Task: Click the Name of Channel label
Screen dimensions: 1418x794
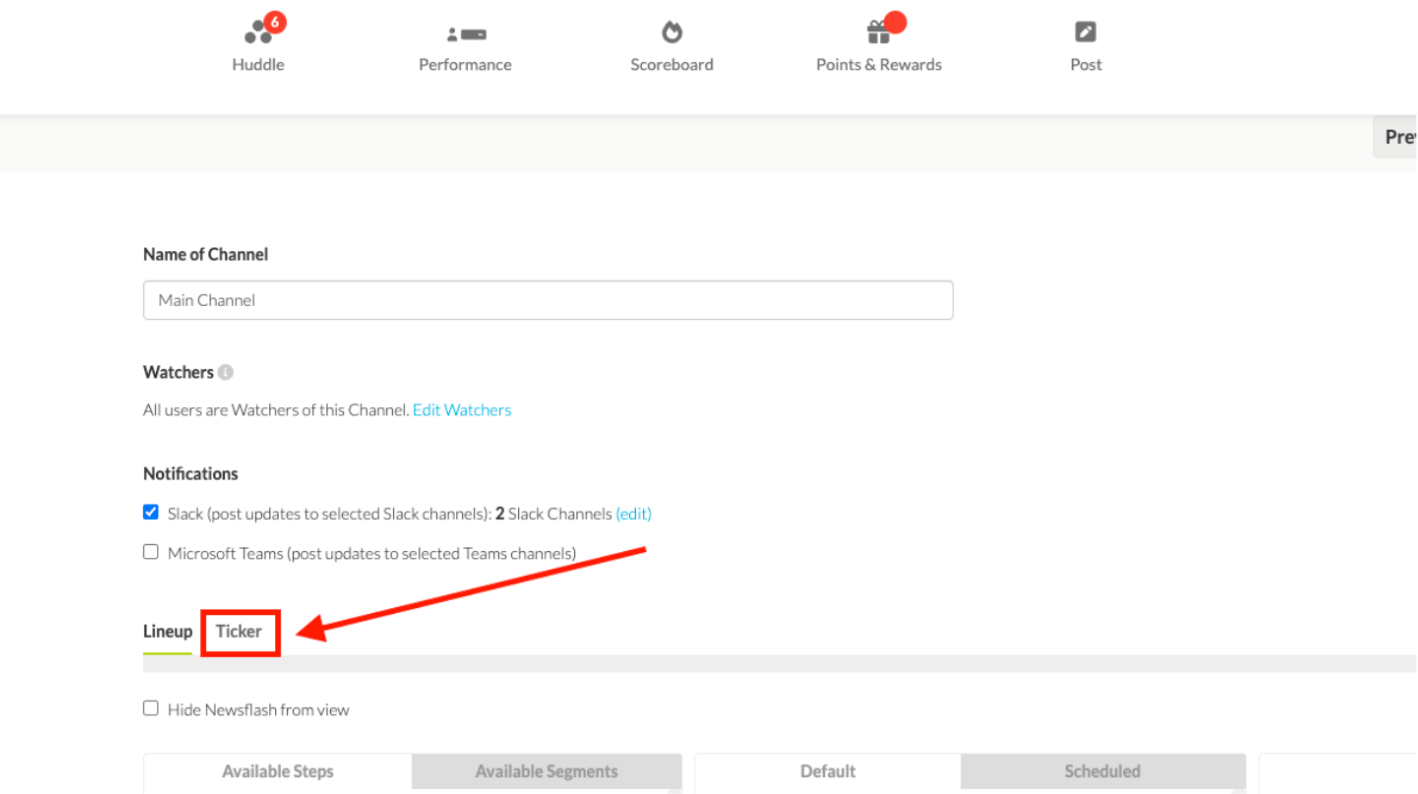Action: pos(206,254)
